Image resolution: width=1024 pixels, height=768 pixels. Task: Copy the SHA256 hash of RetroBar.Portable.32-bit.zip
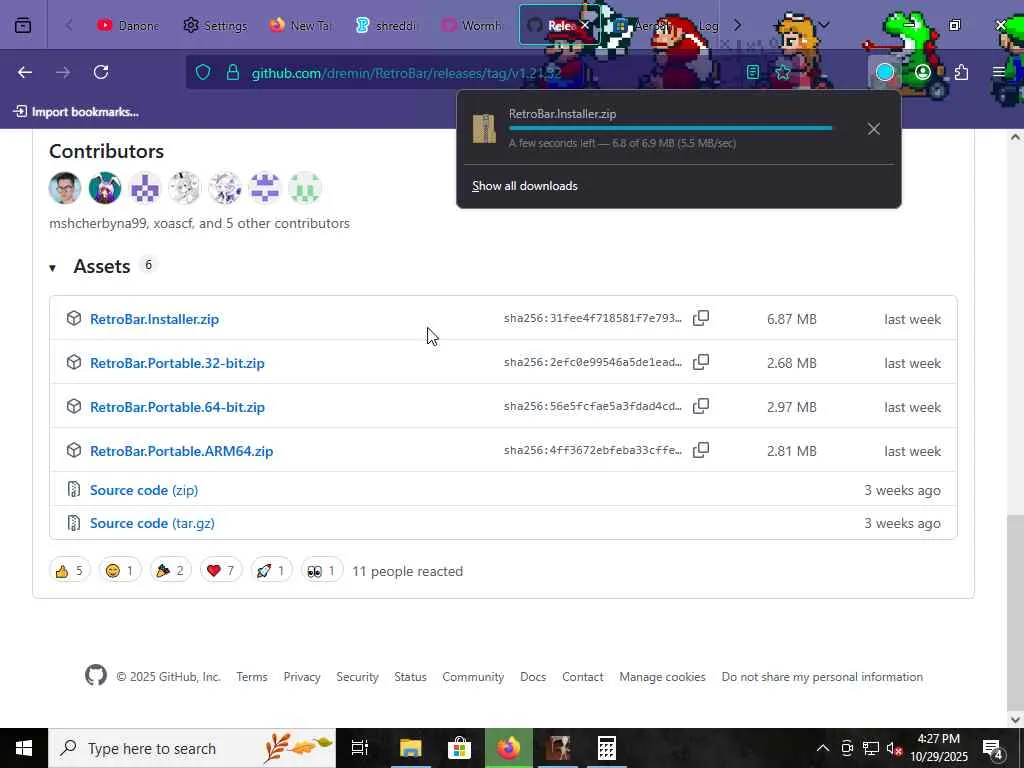click(x=701, y=362)
